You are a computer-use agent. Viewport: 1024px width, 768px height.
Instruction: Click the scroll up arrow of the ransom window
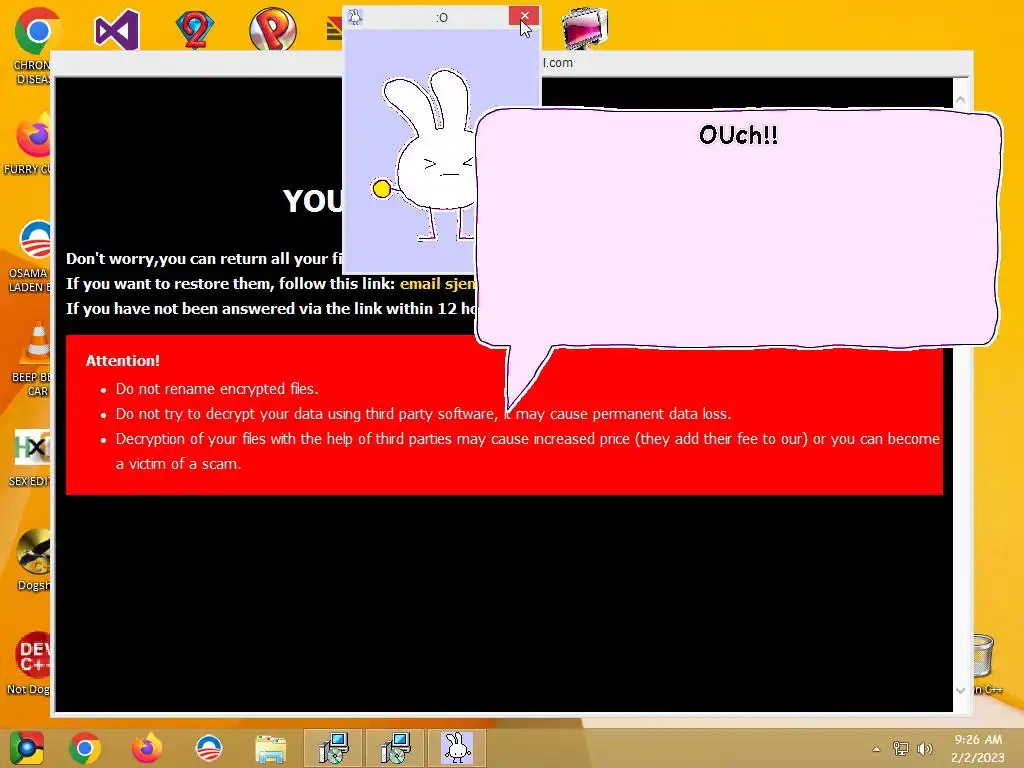click(960, 99)
